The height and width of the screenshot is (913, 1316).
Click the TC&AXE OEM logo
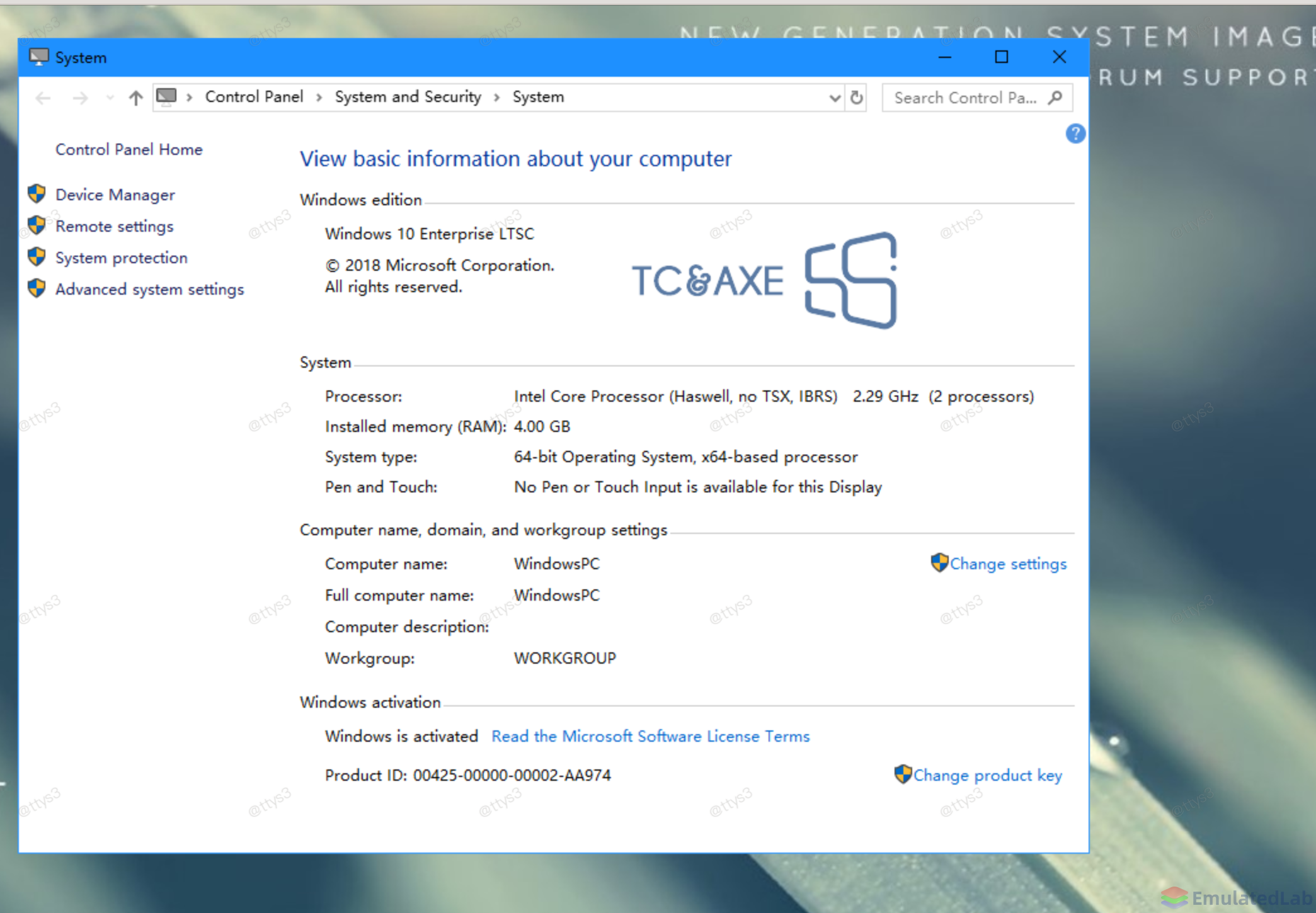click(x=764, y=280)
